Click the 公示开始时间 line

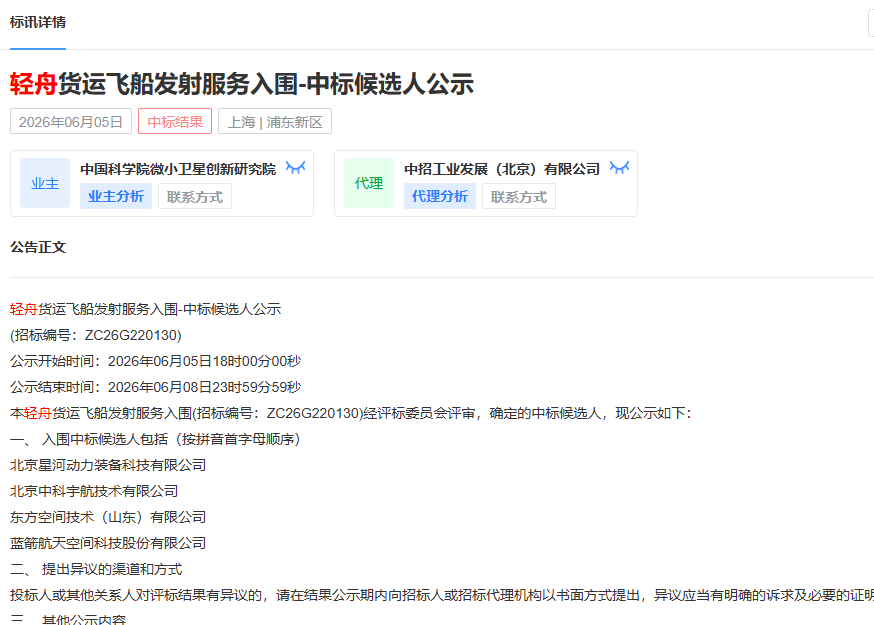click(x=156, y=361)
